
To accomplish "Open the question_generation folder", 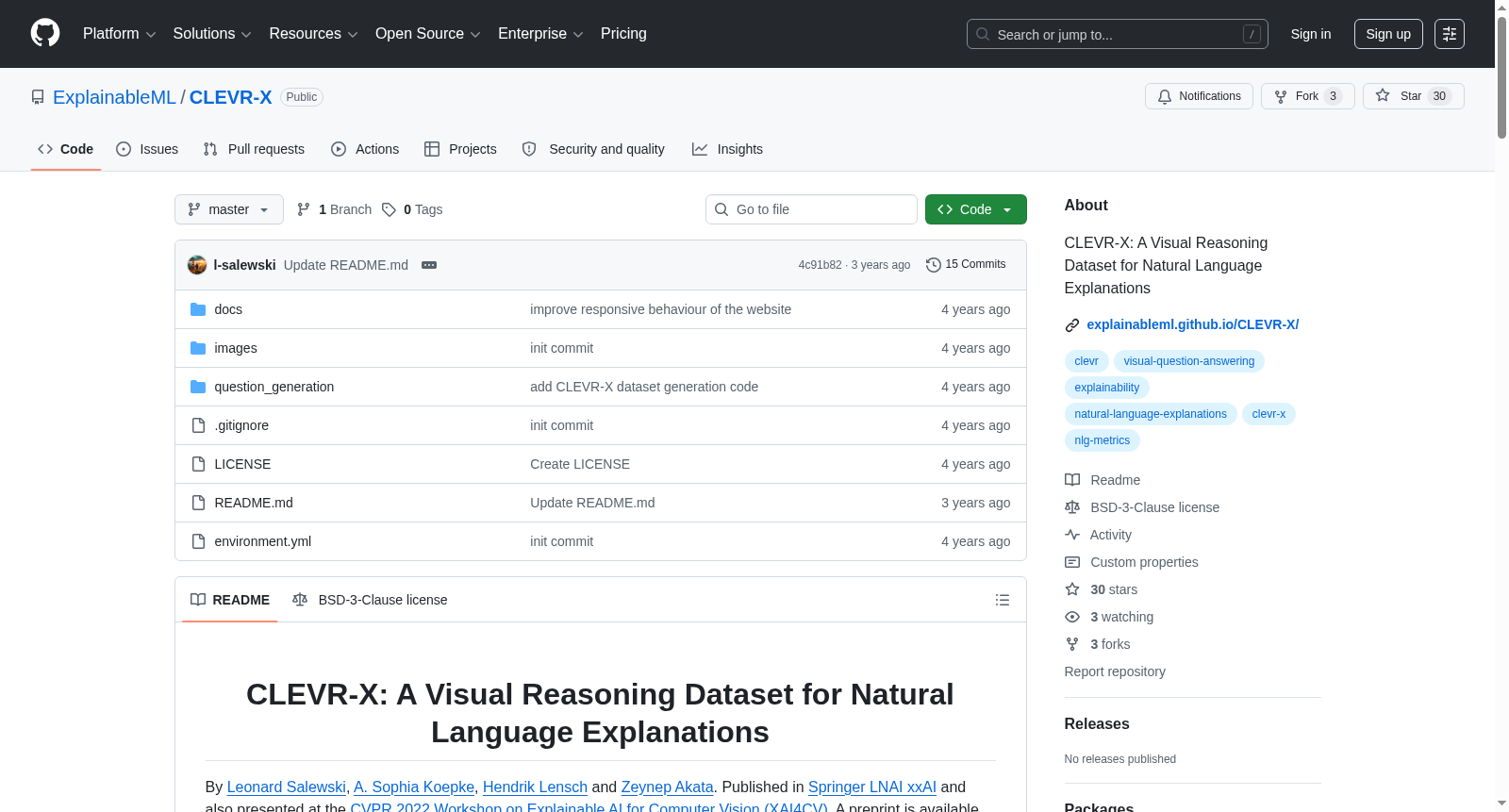I will tap(274, 387).
